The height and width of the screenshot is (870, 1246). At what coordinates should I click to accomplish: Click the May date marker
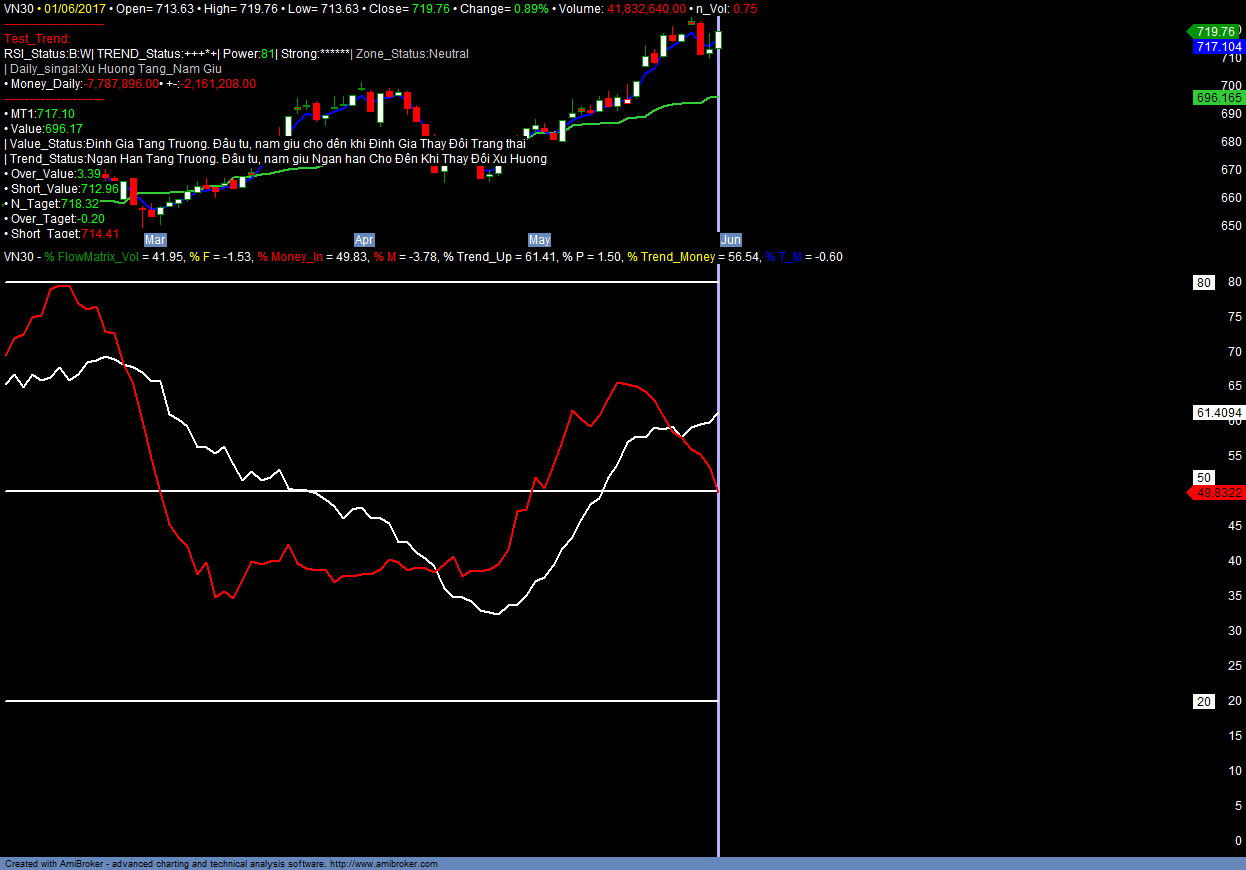click(539, 240)
